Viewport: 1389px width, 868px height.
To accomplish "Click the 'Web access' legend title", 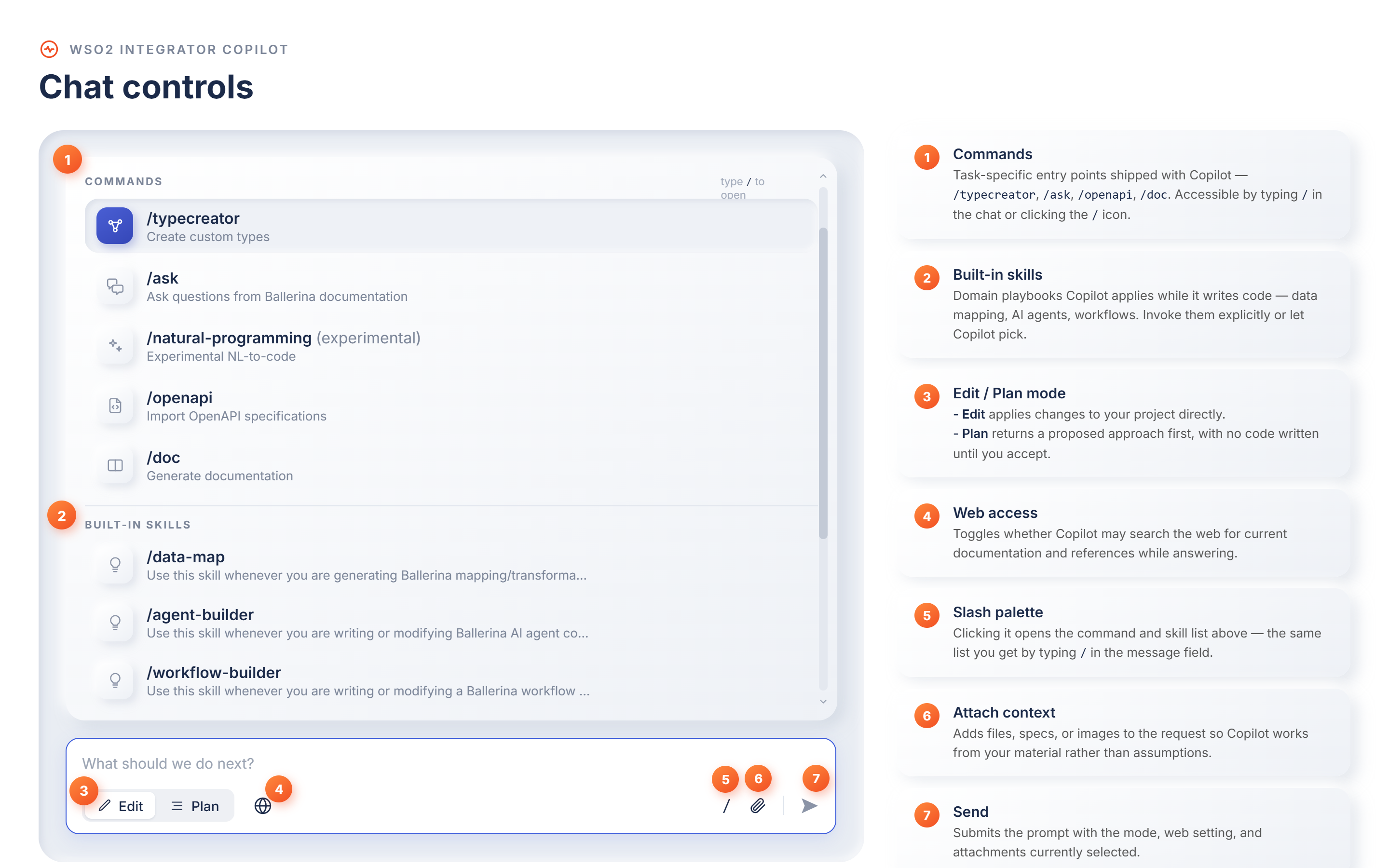I will [x=994, y=513].
